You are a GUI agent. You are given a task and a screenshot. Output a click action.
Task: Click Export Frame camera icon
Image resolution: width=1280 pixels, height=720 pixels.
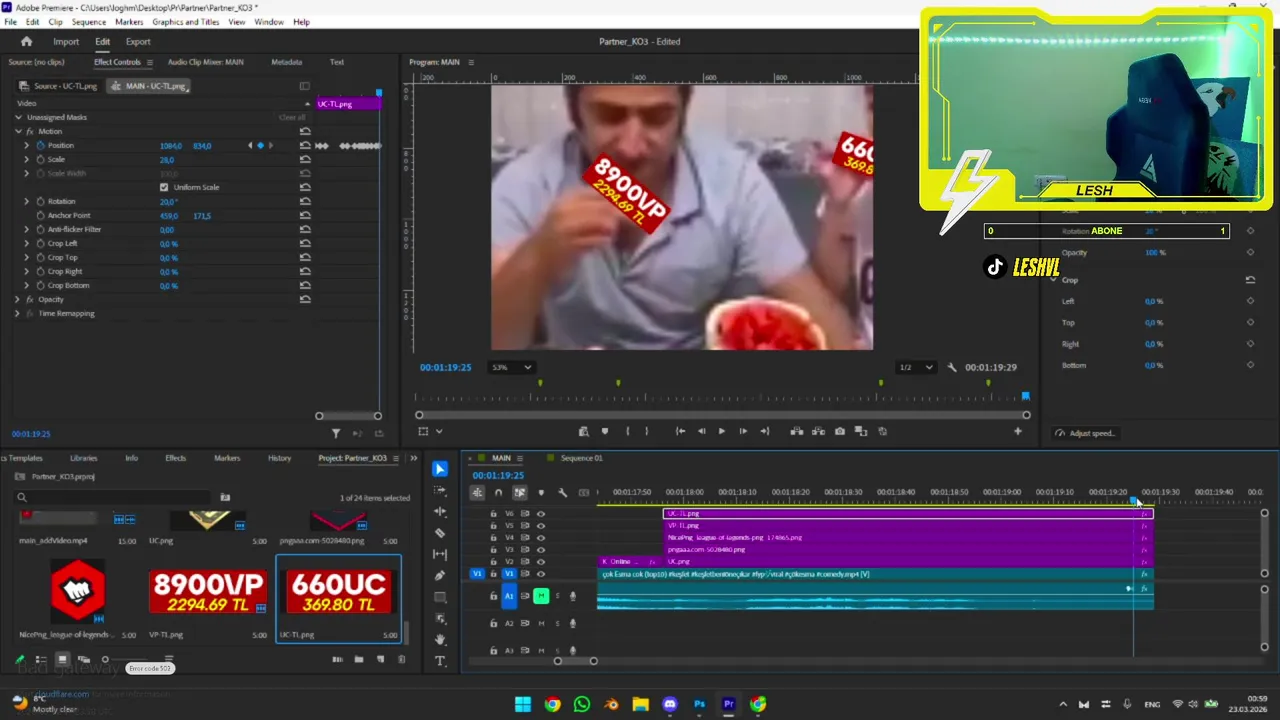(839, 431)
